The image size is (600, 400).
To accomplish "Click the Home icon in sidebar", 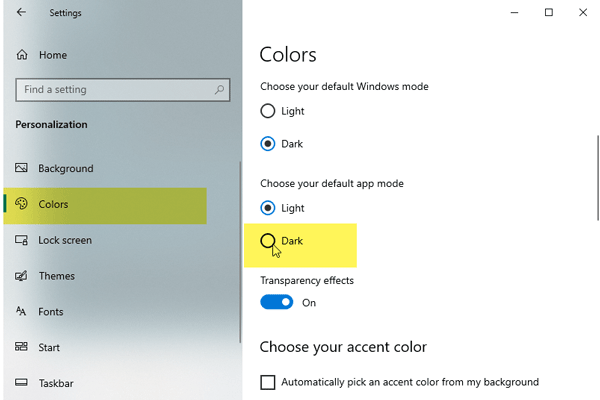I will (22, 55).
